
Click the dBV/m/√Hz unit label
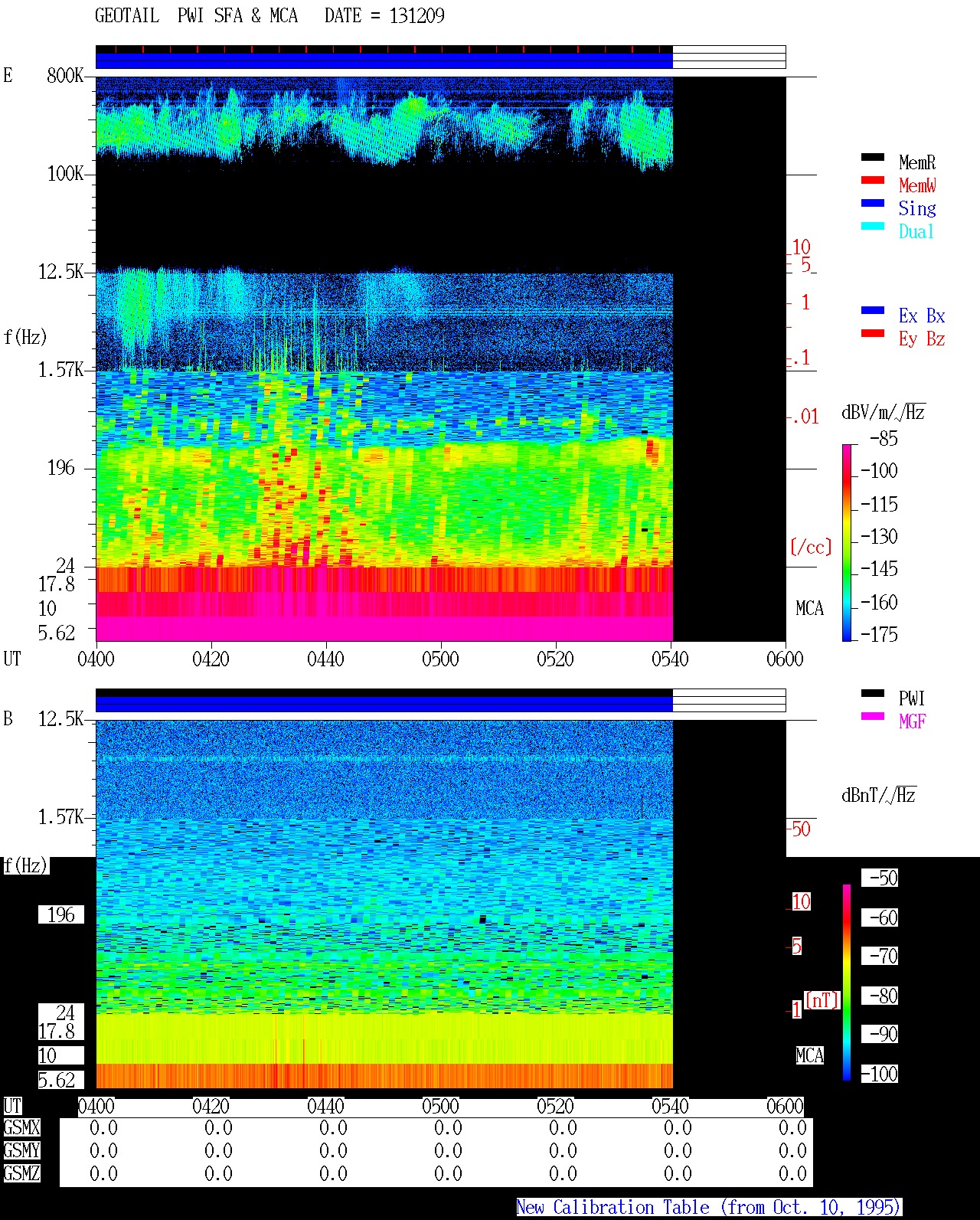884,412
